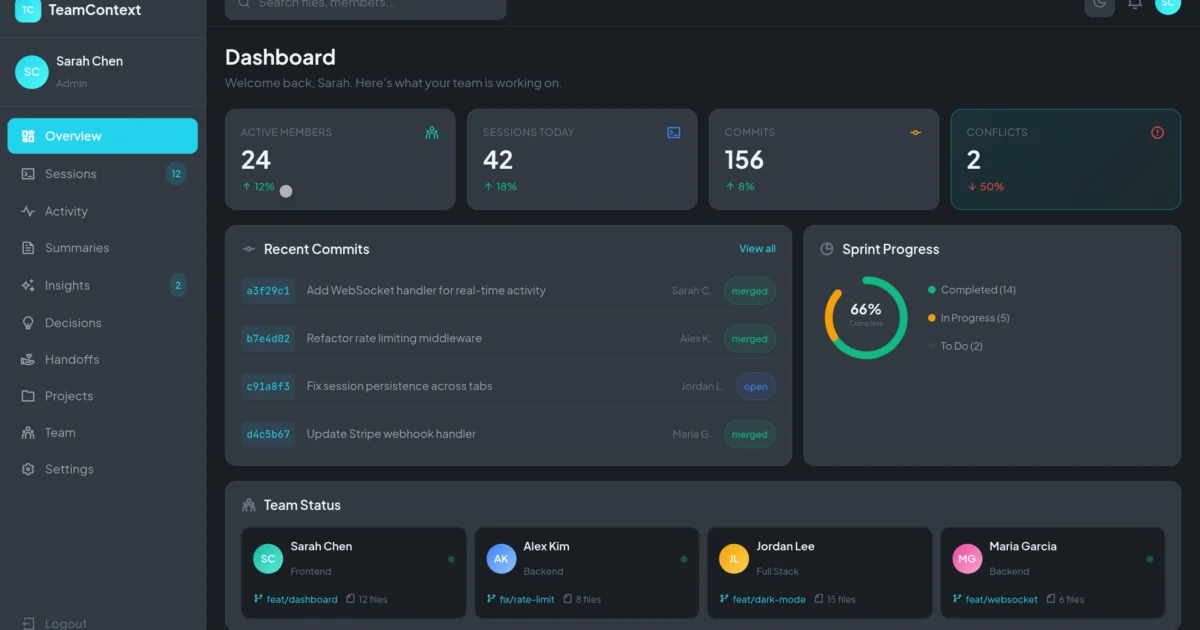Click the Conflicts red alert icon
The height and width of the screenshot is (630, 1200).
tap(1157, 132)
